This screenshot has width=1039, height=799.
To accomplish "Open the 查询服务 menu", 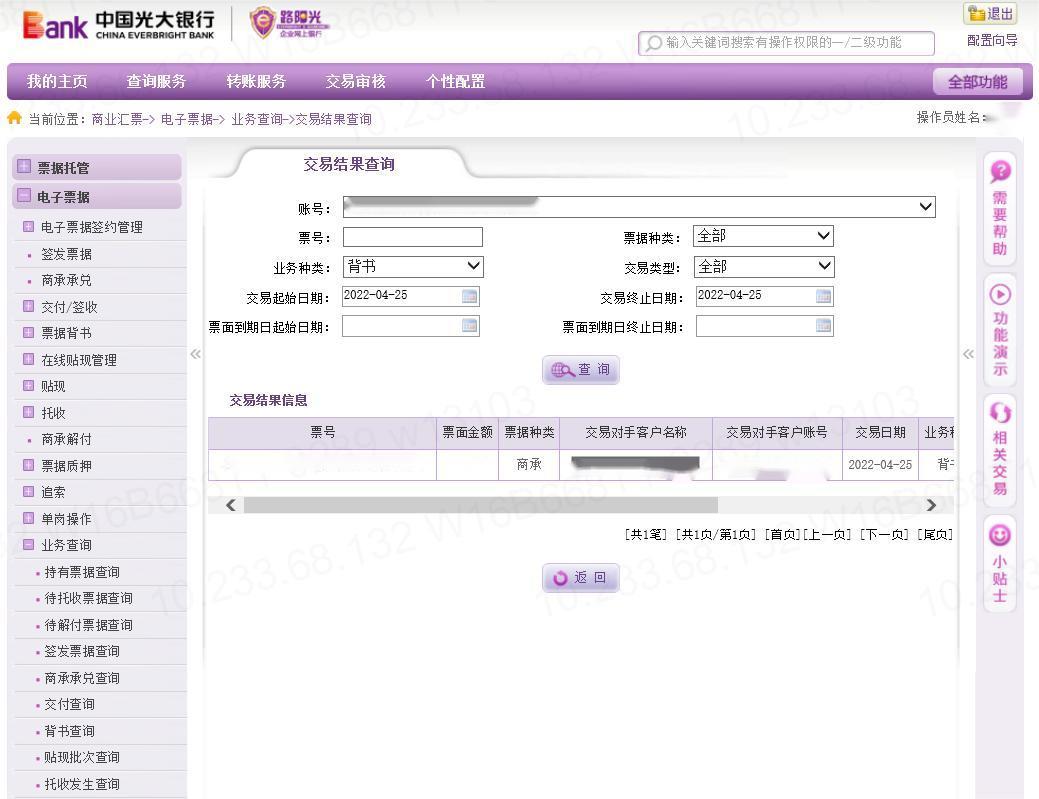I will coord(156,81).
